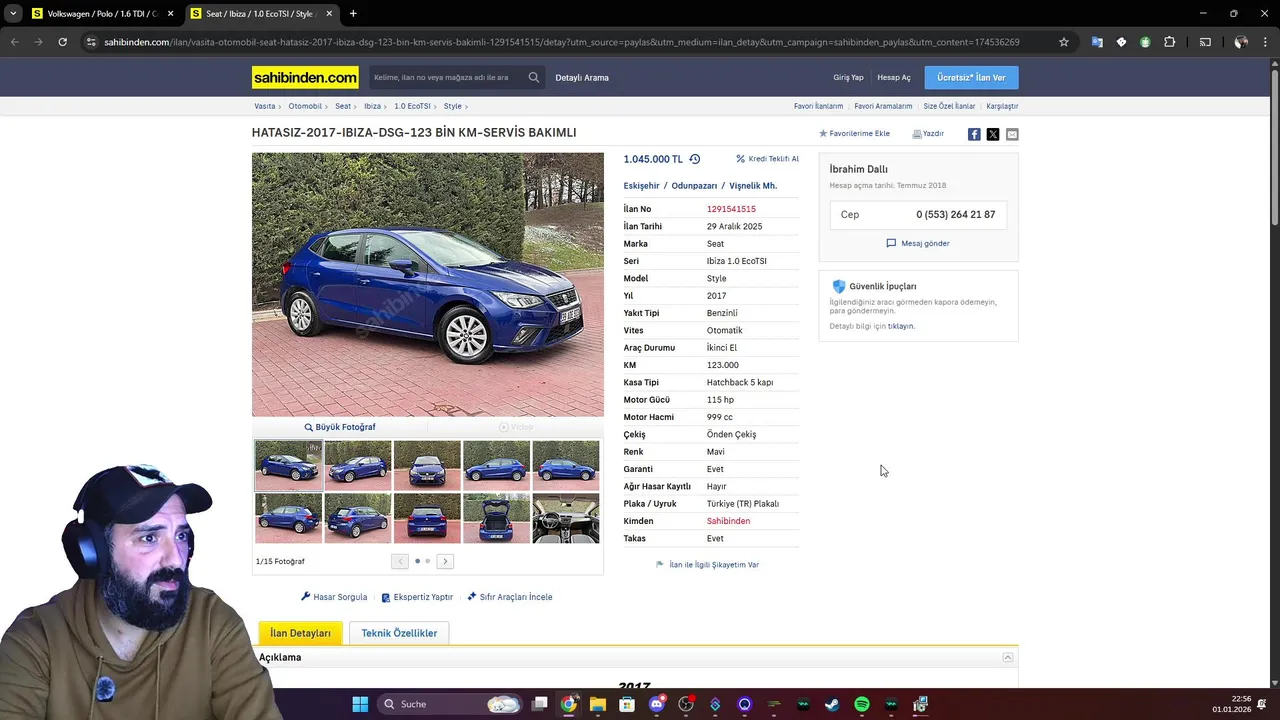
Task: Select İlan Detayları tab
Action: click(300, 633)
